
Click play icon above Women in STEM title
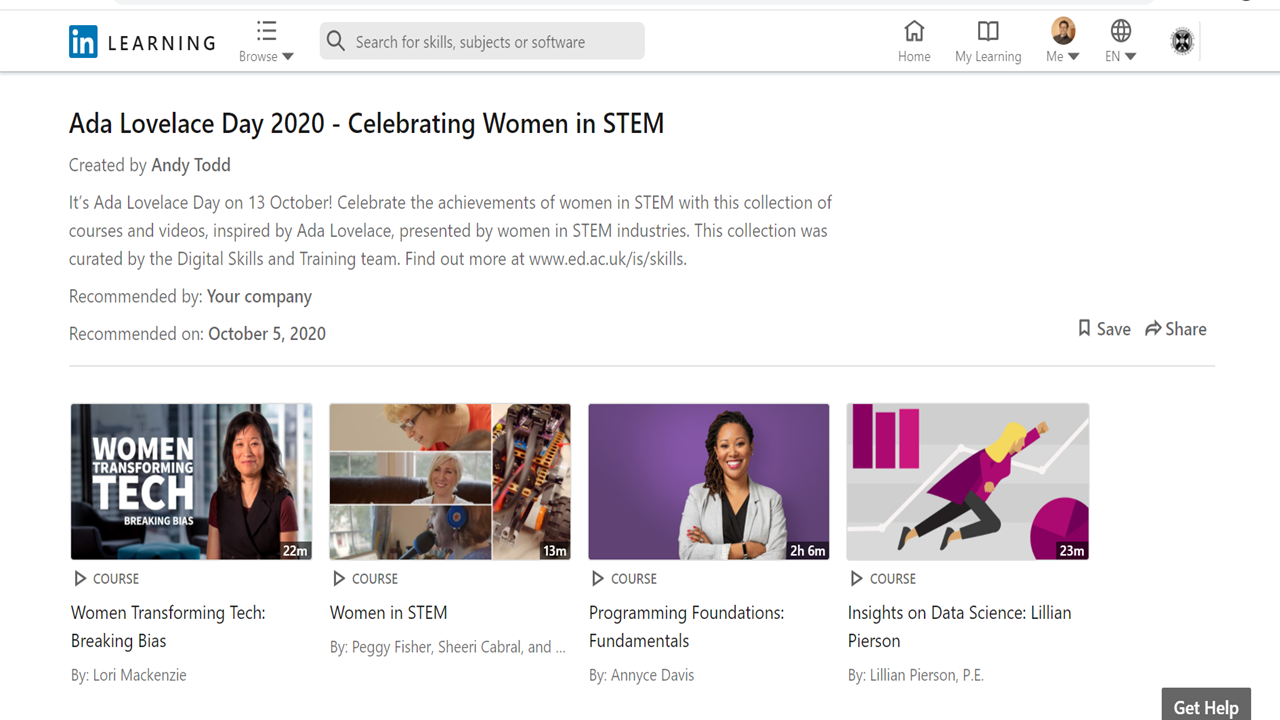tap(339, 578)
